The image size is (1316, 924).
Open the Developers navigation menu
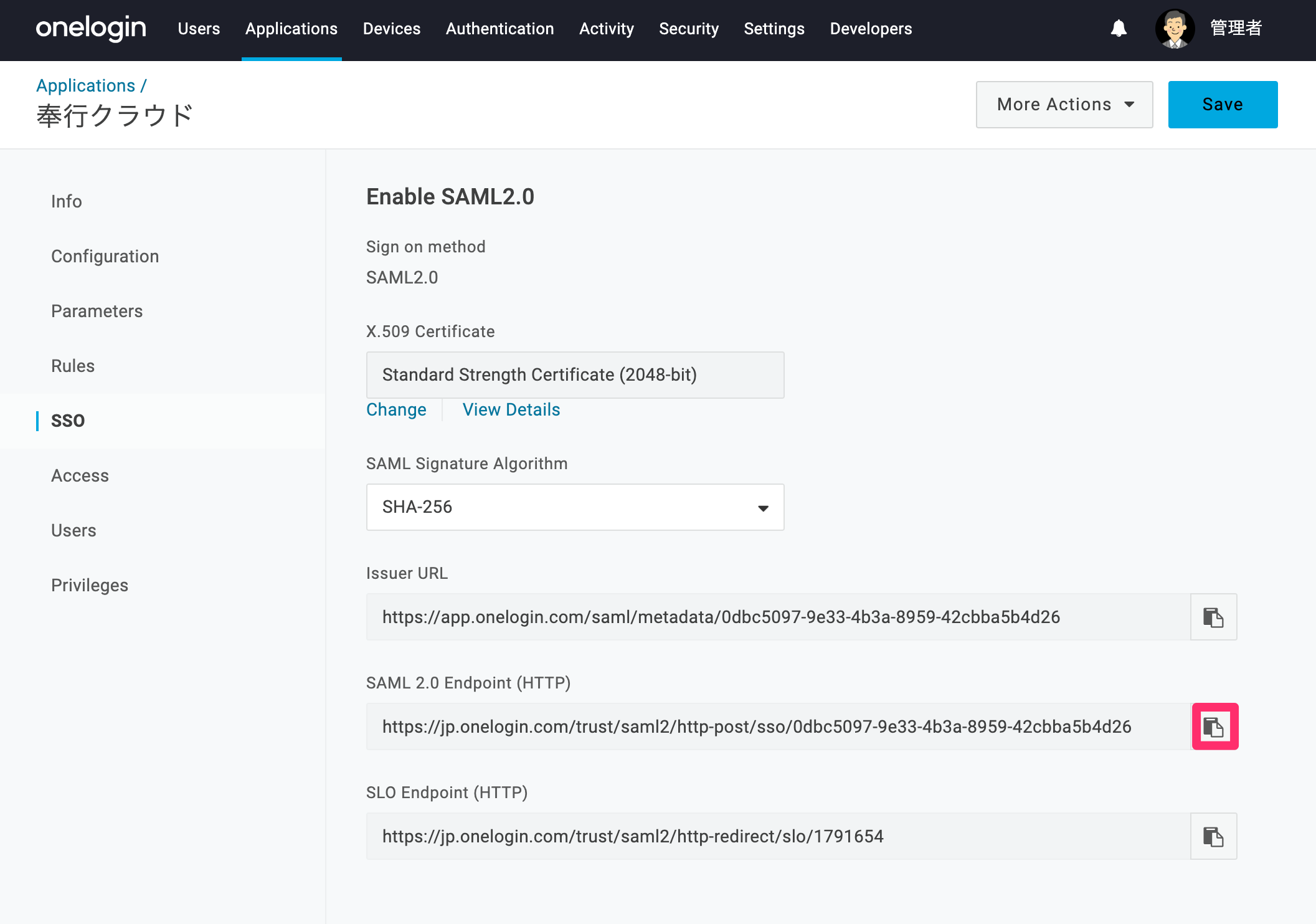pyautogui.click(x=871, y=29)
